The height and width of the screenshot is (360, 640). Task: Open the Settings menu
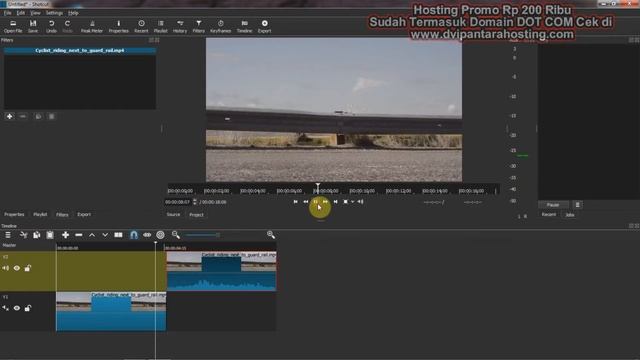click(54, 13)
